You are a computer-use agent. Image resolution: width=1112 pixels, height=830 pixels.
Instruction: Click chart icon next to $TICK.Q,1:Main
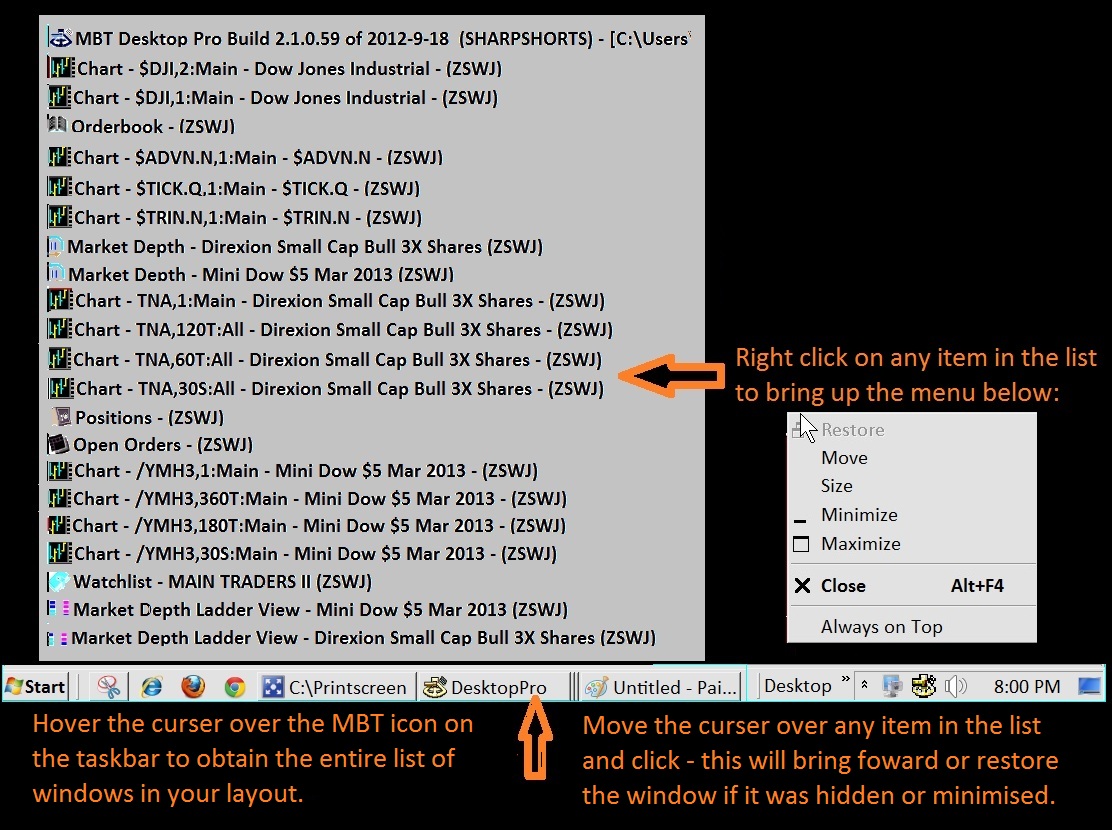pyautogui.click(x=60, y=187)
